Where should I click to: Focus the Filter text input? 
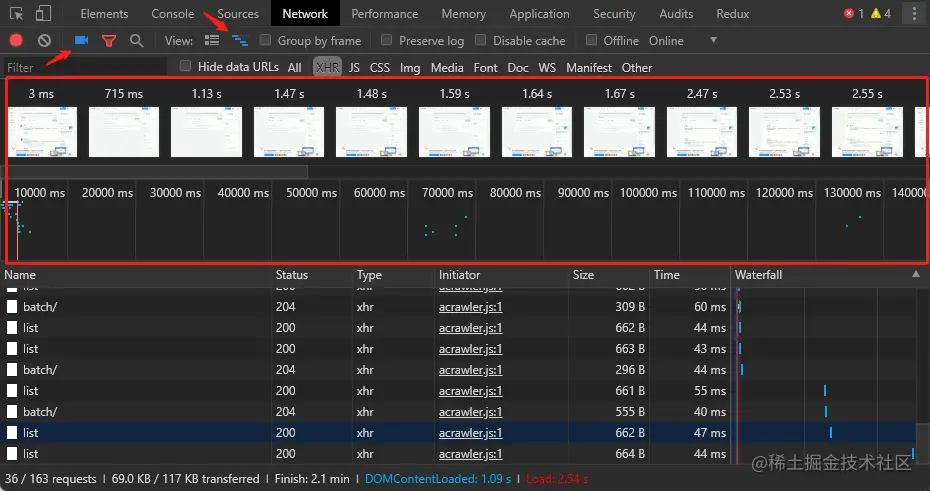pos(86,67)
